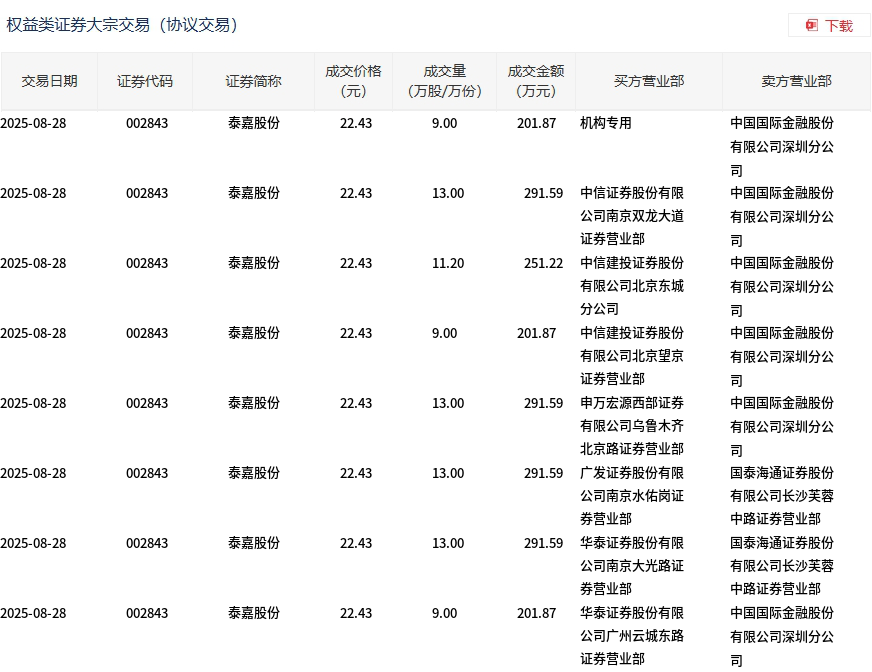
Task: Click the 成交量(万股/万份) column header
Action: (444, 81)
